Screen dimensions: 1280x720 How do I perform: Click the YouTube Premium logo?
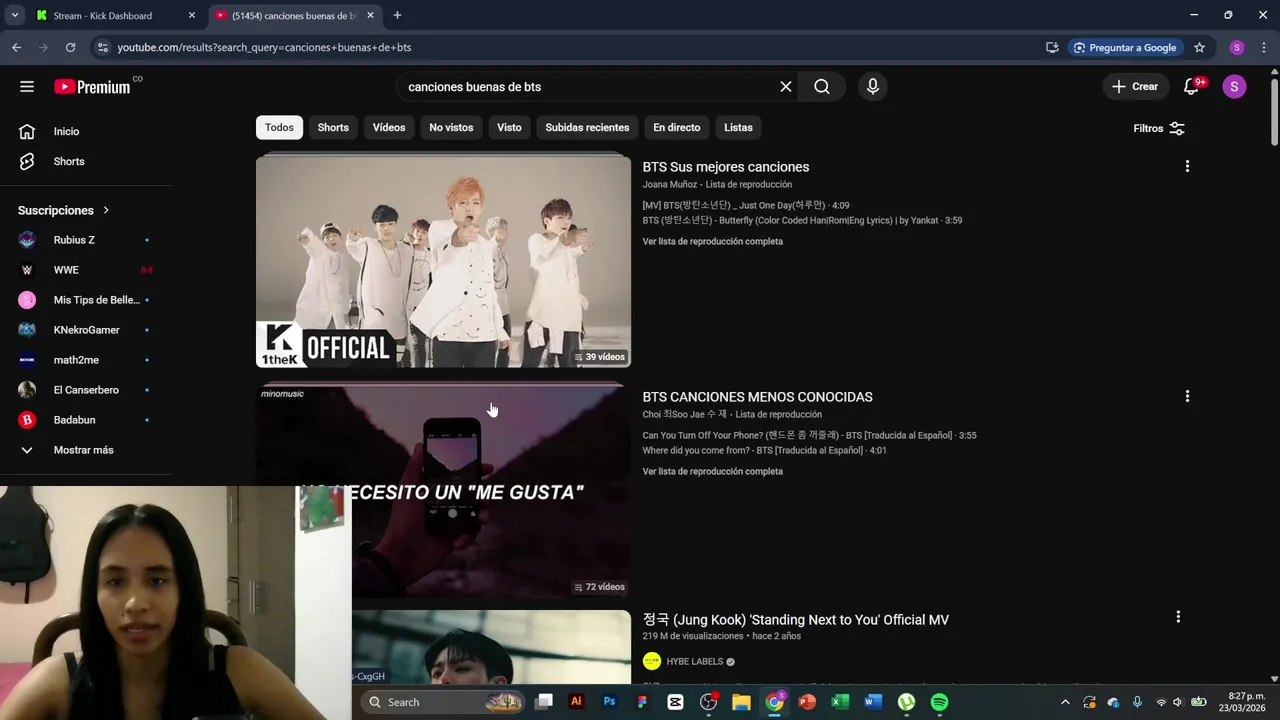(92, 87)
